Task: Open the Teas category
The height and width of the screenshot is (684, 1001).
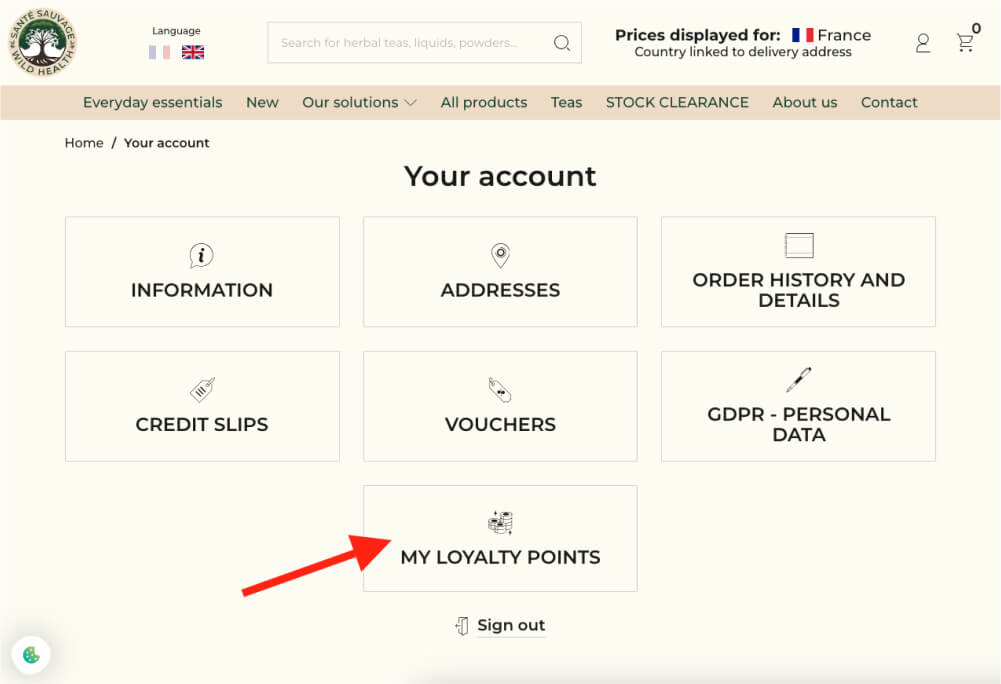Action: pyautogui.click(x=566, y=102)
